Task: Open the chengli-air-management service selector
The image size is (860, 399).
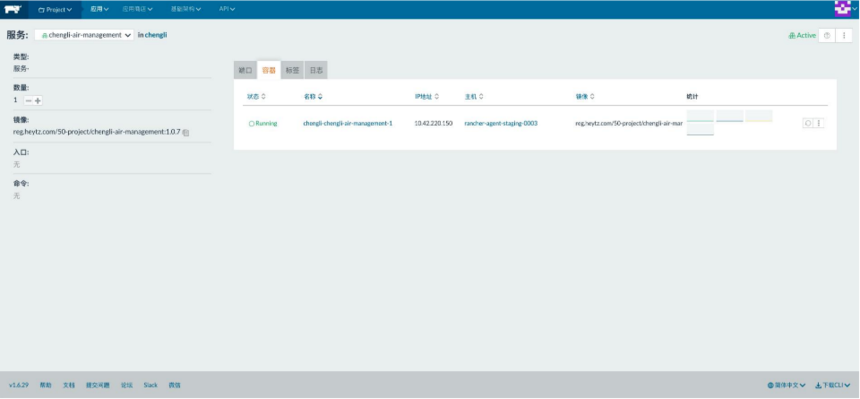Action: (x=84, y=35)
